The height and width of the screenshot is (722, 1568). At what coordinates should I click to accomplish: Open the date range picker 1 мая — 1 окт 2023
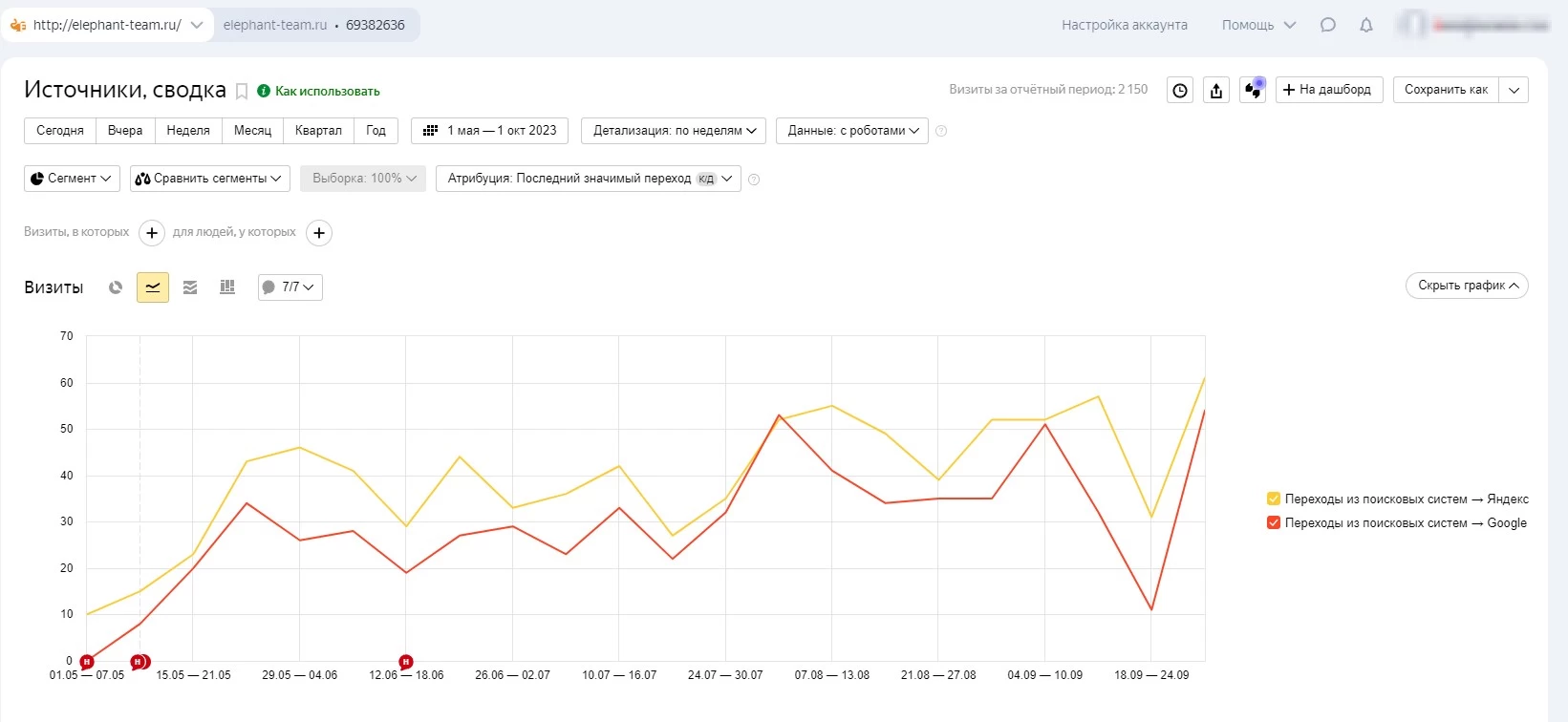coord(489,131)
